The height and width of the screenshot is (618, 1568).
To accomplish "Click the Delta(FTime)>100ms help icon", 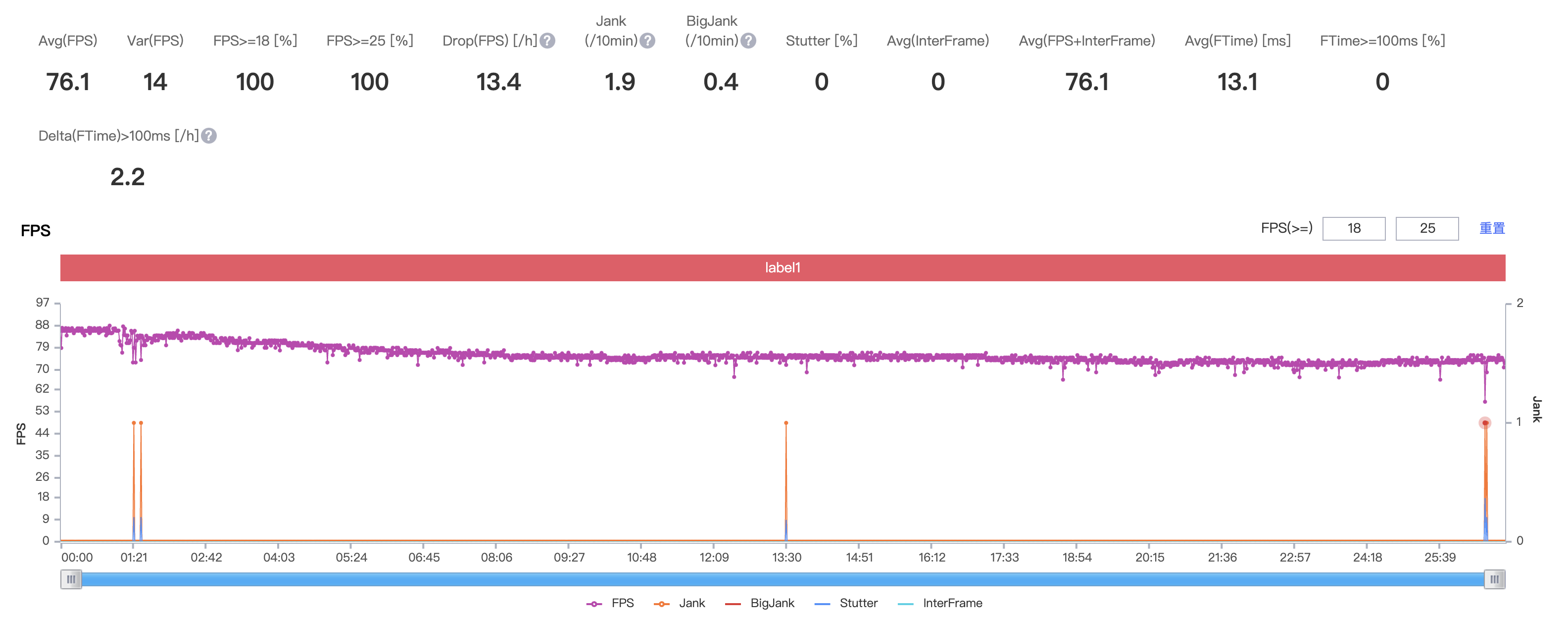I will click(x=209, y=136).
